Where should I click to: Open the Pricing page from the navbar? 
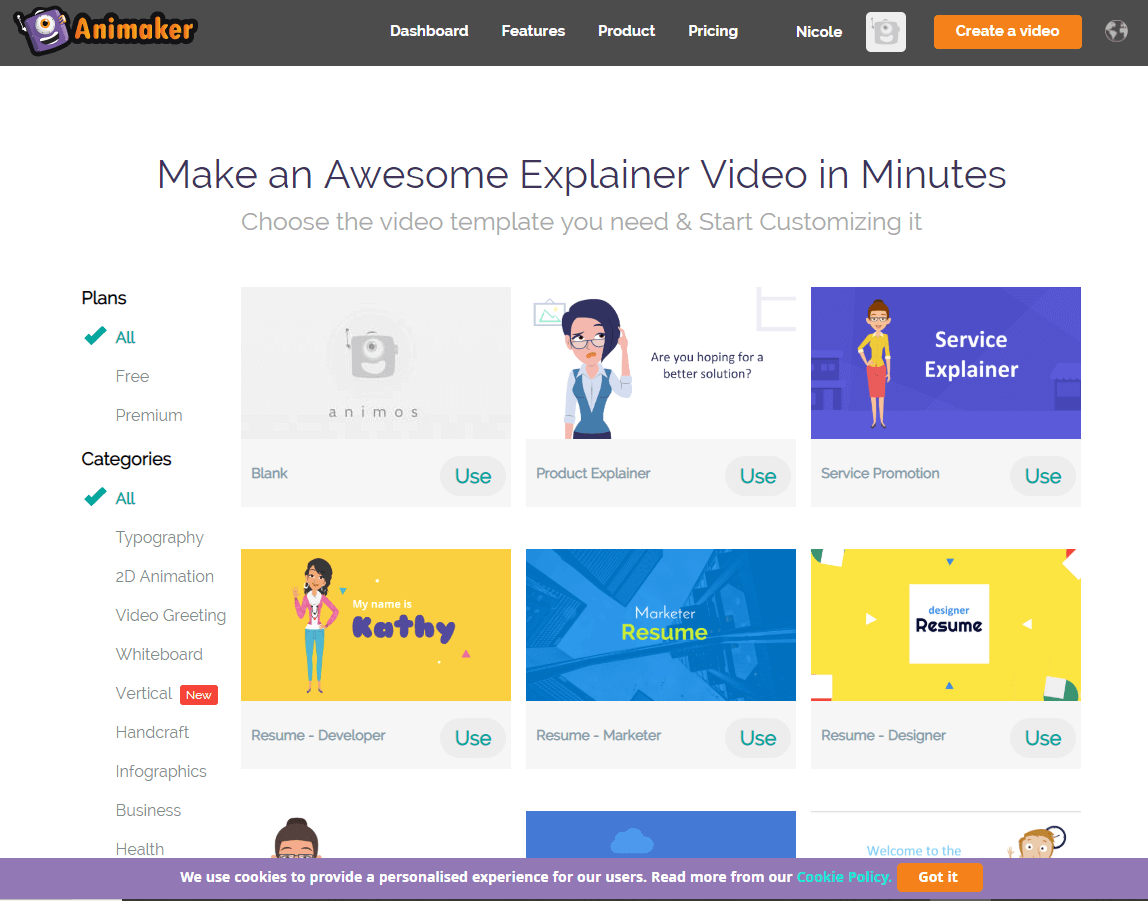point(712,31)
